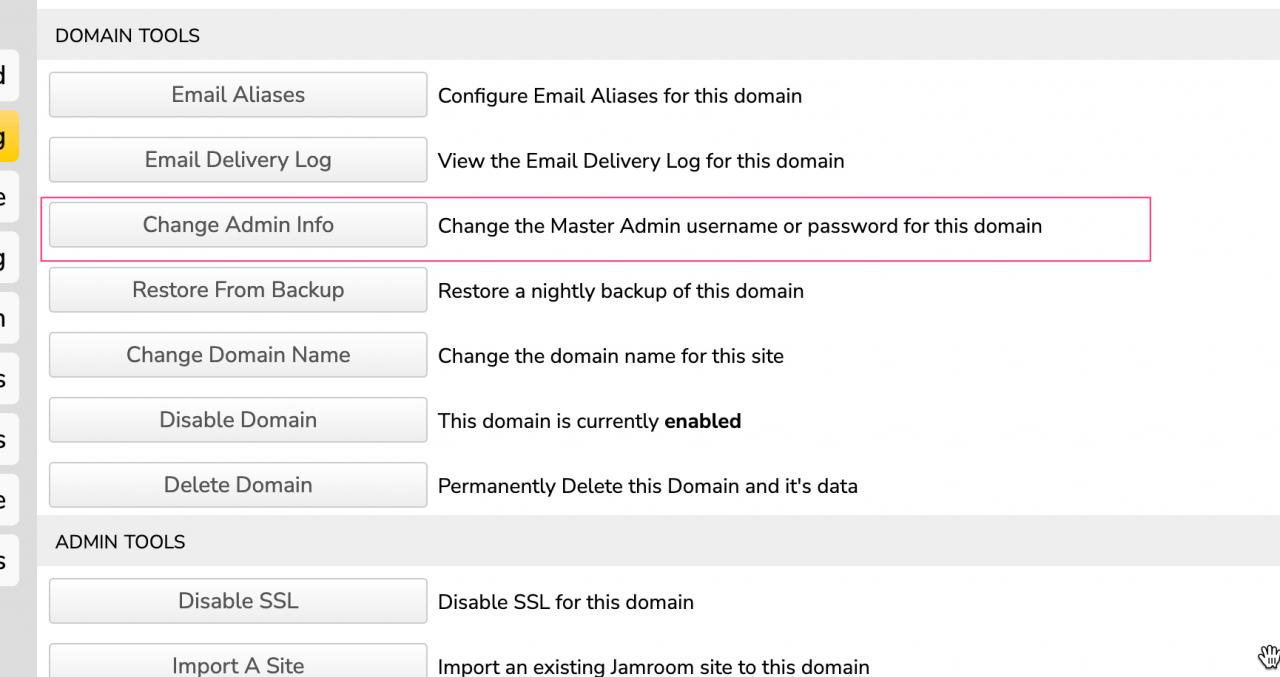Click the Disable SSL button

[x=238, y=601]
